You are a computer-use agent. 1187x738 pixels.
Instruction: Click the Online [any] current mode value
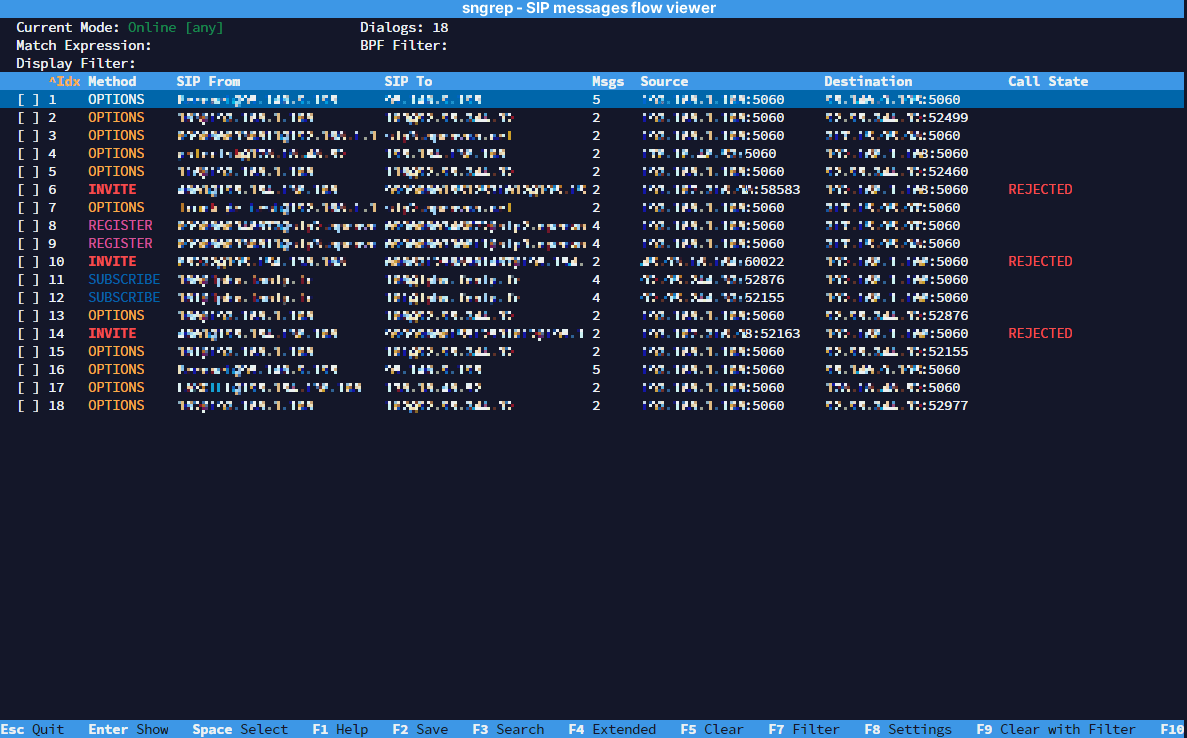click(x=176, y=28)
